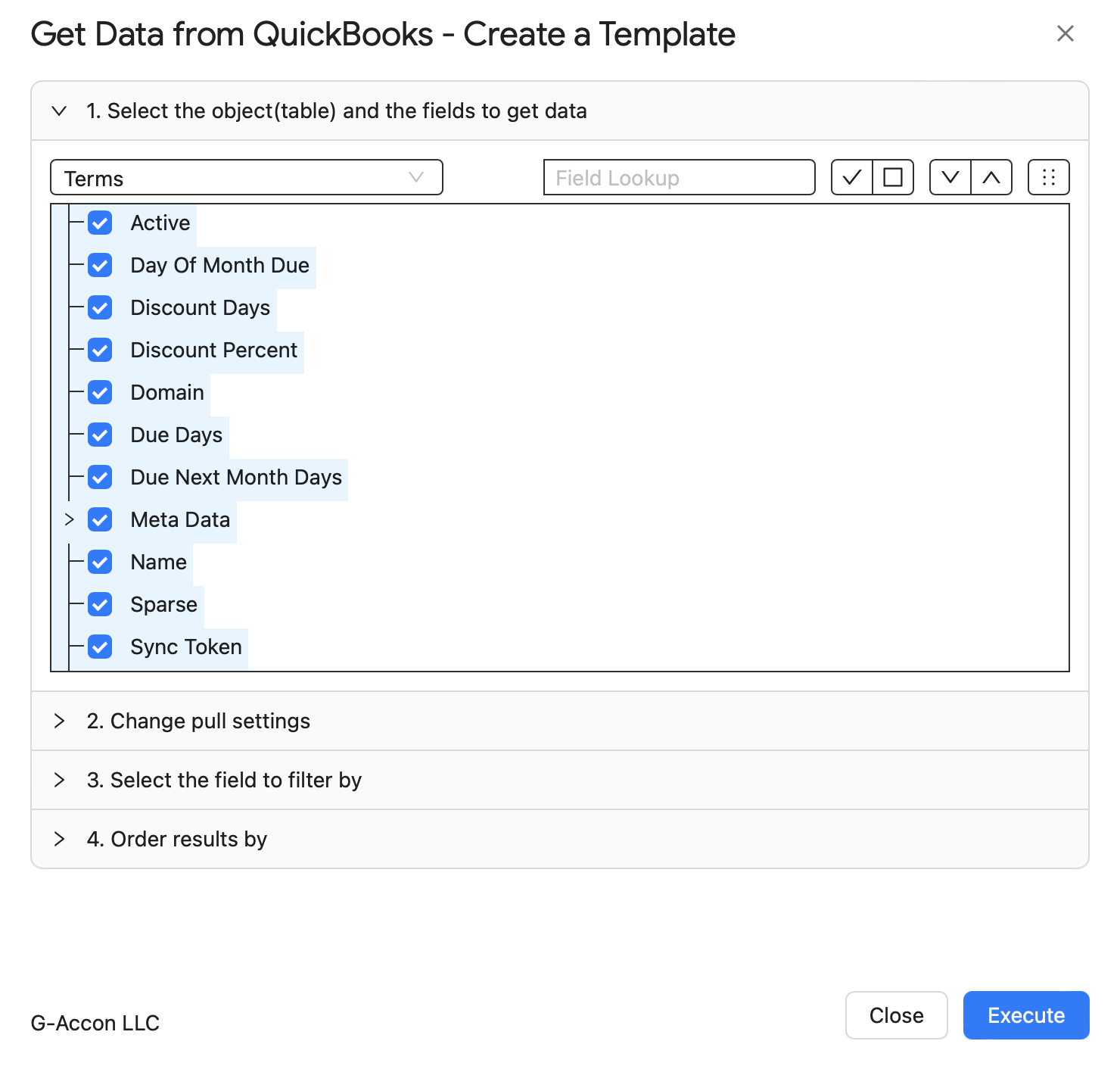Expand section 3 Select the field to filter by

click(x=560, y=780)
